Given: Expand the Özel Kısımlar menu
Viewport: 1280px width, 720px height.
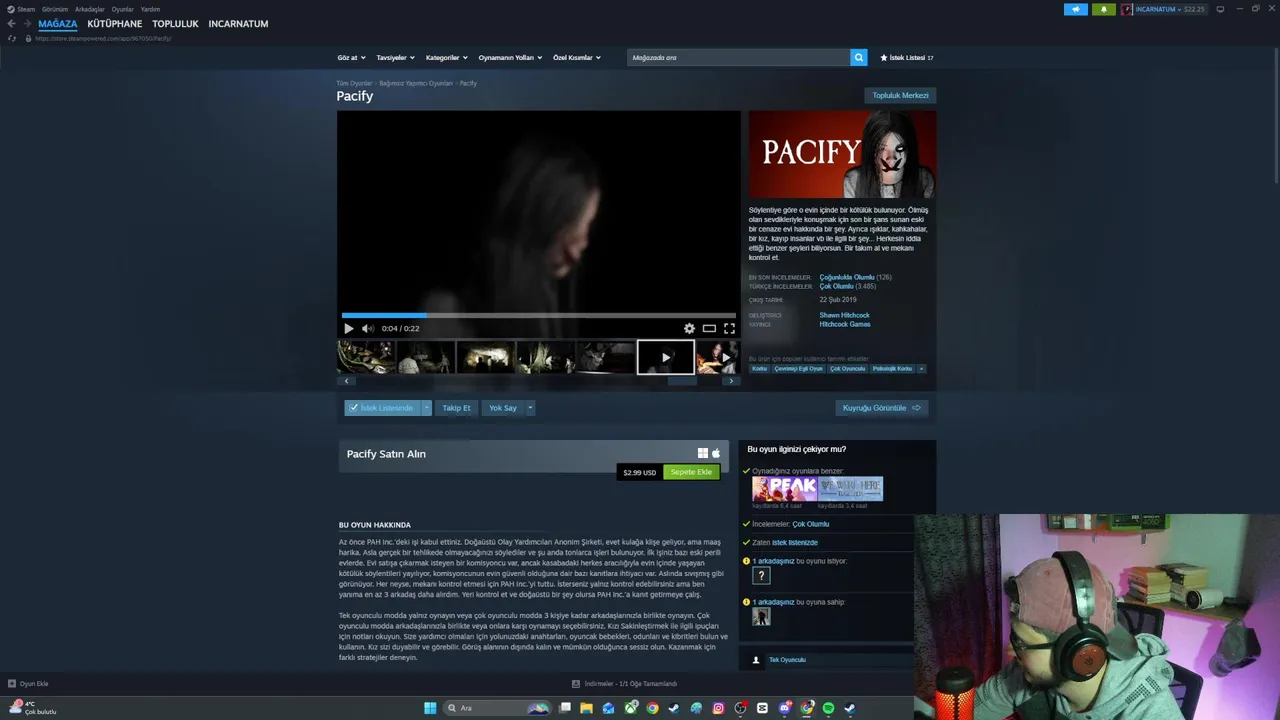Looking at the screenshot, I should click(x=577, y=58).
